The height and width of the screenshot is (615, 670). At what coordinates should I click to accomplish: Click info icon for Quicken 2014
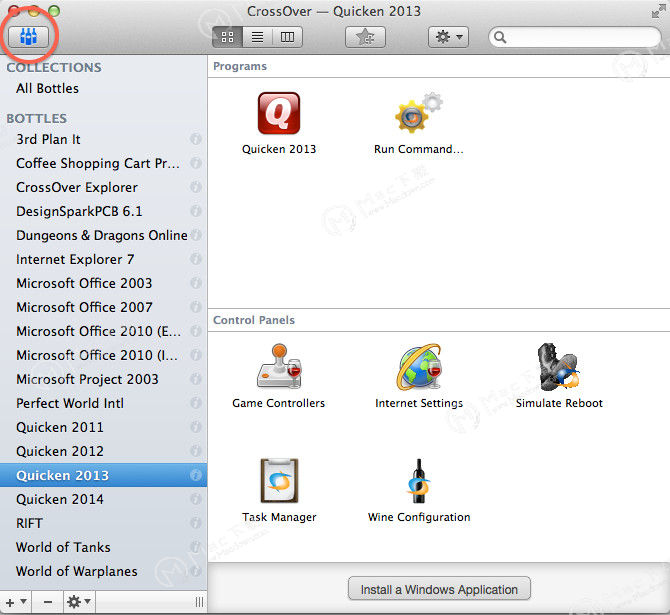tap(196, 499)
